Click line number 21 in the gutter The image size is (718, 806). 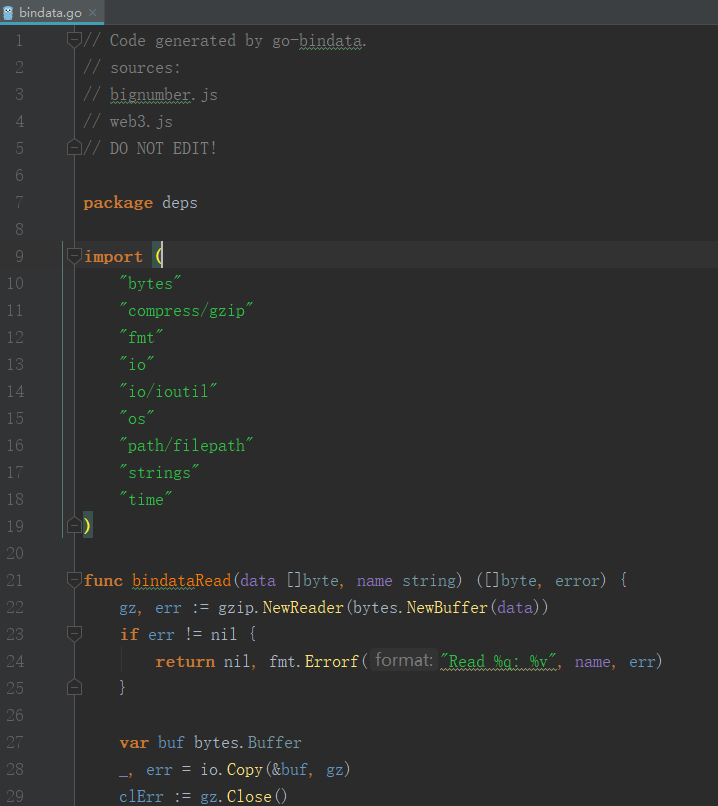[x=15, y=580]
